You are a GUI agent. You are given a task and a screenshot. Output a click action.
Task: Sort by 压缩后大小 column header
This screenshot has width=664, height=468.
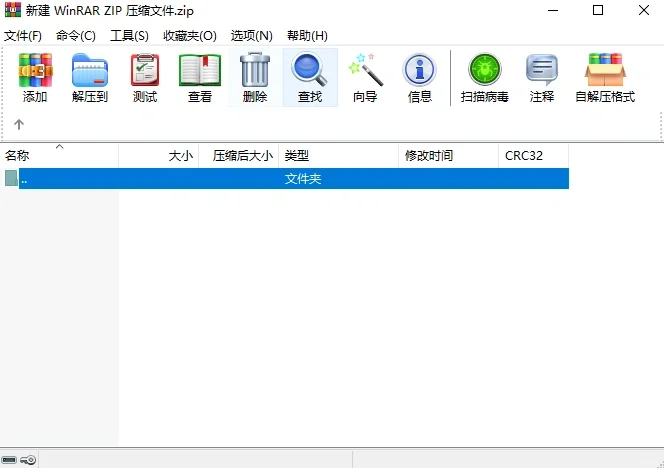tap(239, 155)
